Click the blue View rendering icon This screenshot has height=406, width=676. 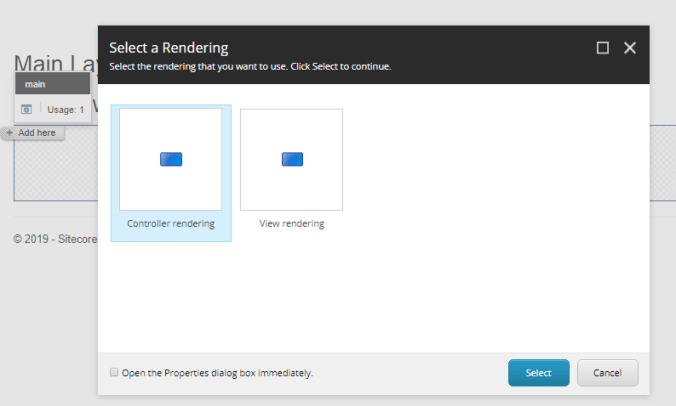(292, 159)
